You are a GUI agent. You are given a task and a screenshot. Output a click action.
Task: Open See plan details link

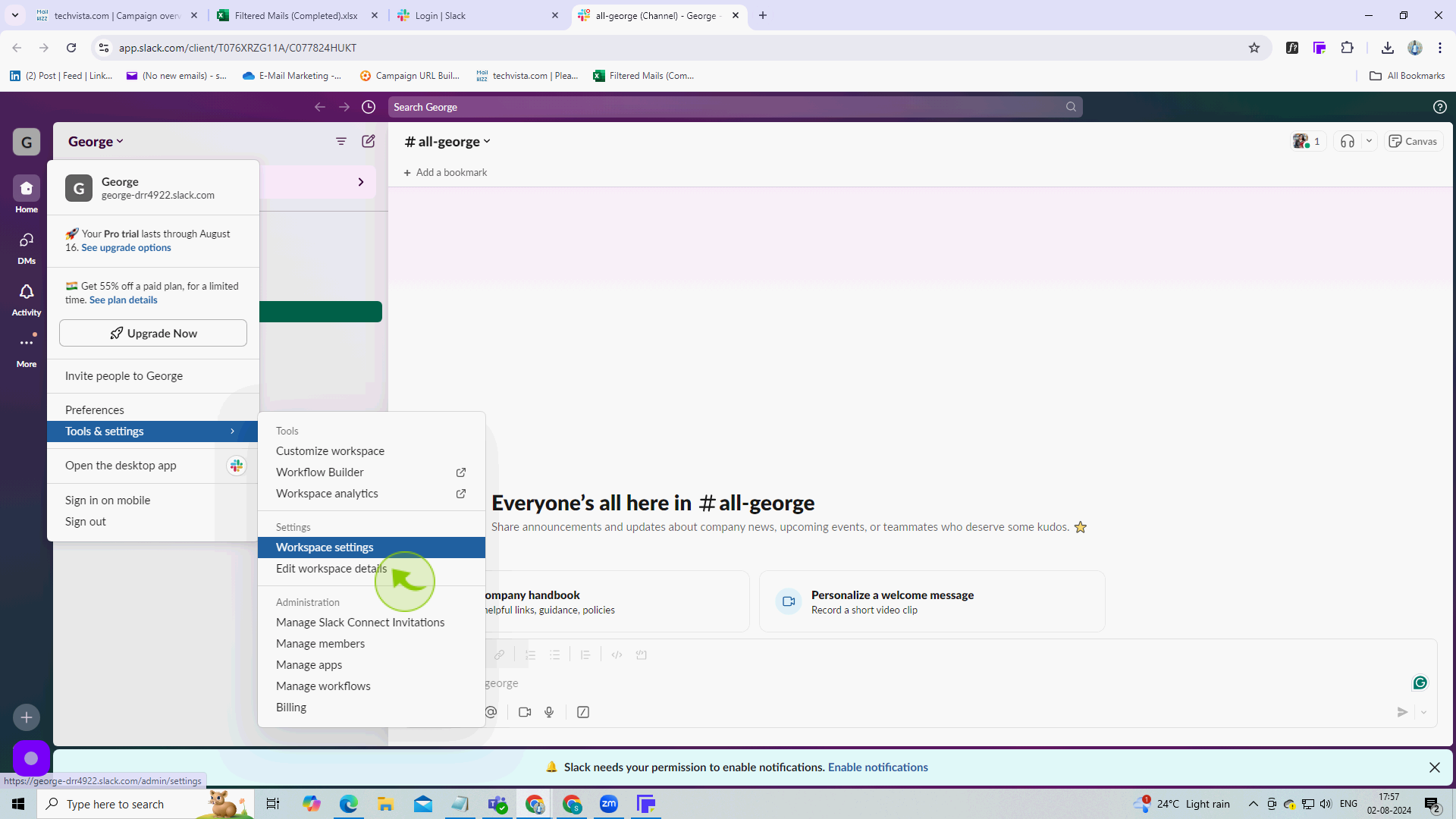[x=124, y=300]
